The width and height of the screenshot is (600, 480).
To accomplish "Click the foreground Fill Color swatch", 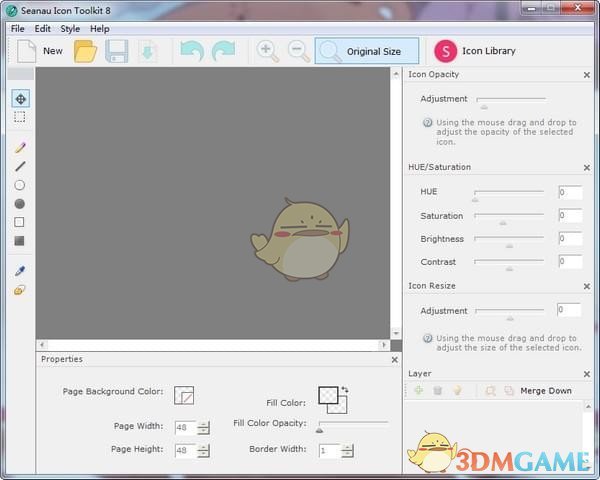I will [x=328, y=395].
